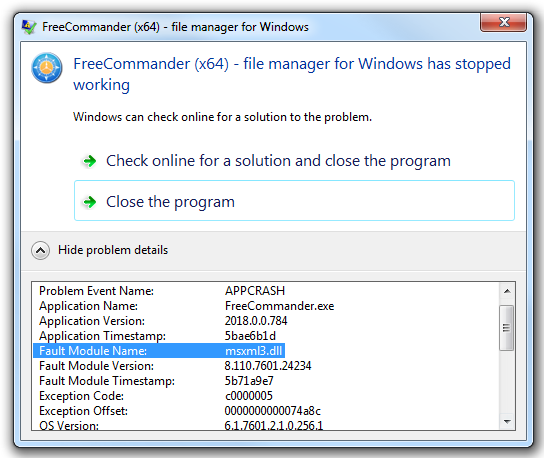The image size is (544, 458).
Task: Click the 000000000074a8c offset value
Action: (273, 411)
